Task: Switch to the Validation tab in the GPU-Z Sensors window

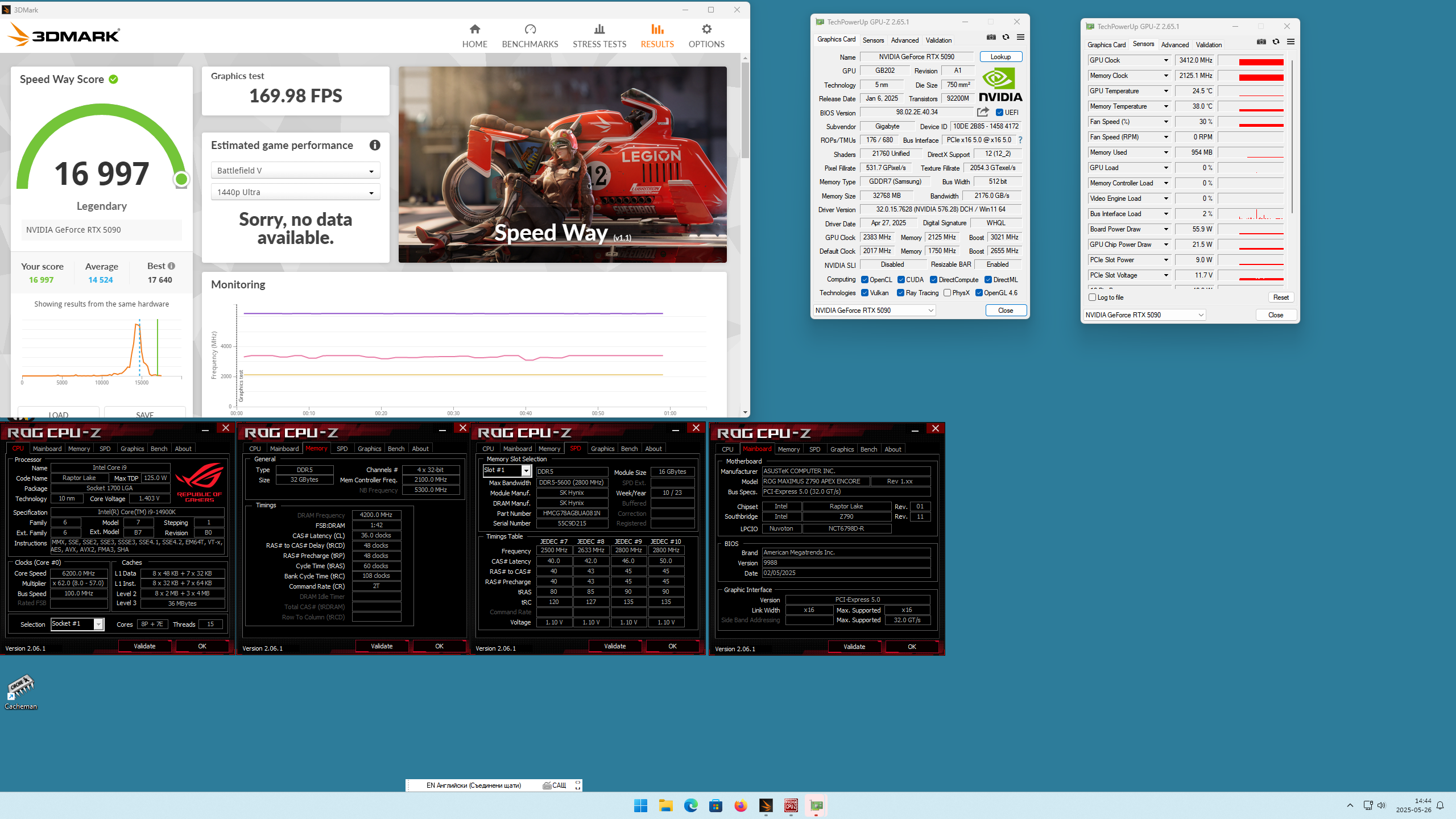Action: 1209,45
